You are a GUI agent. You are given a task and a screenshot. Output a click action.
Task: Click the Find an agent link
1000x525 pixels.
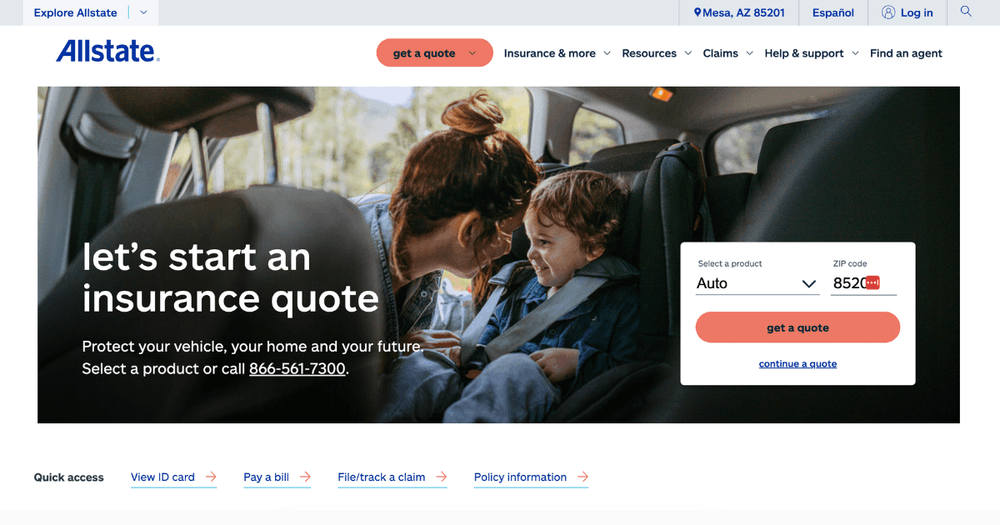(906, 54)
